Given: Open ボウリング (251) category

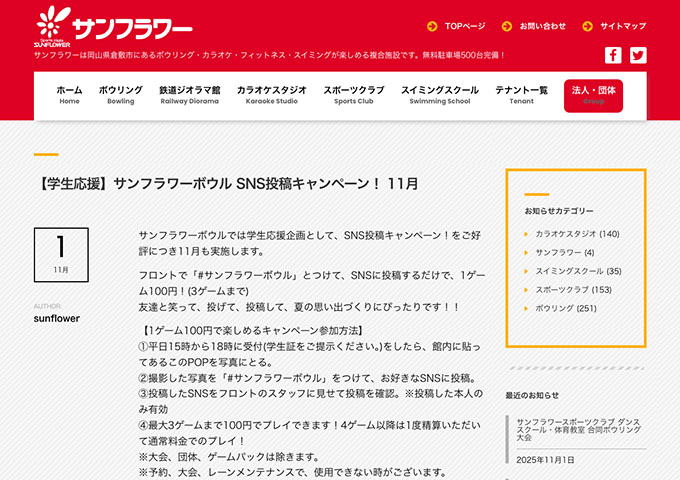Looking at the screenshot, I should 566,308.
